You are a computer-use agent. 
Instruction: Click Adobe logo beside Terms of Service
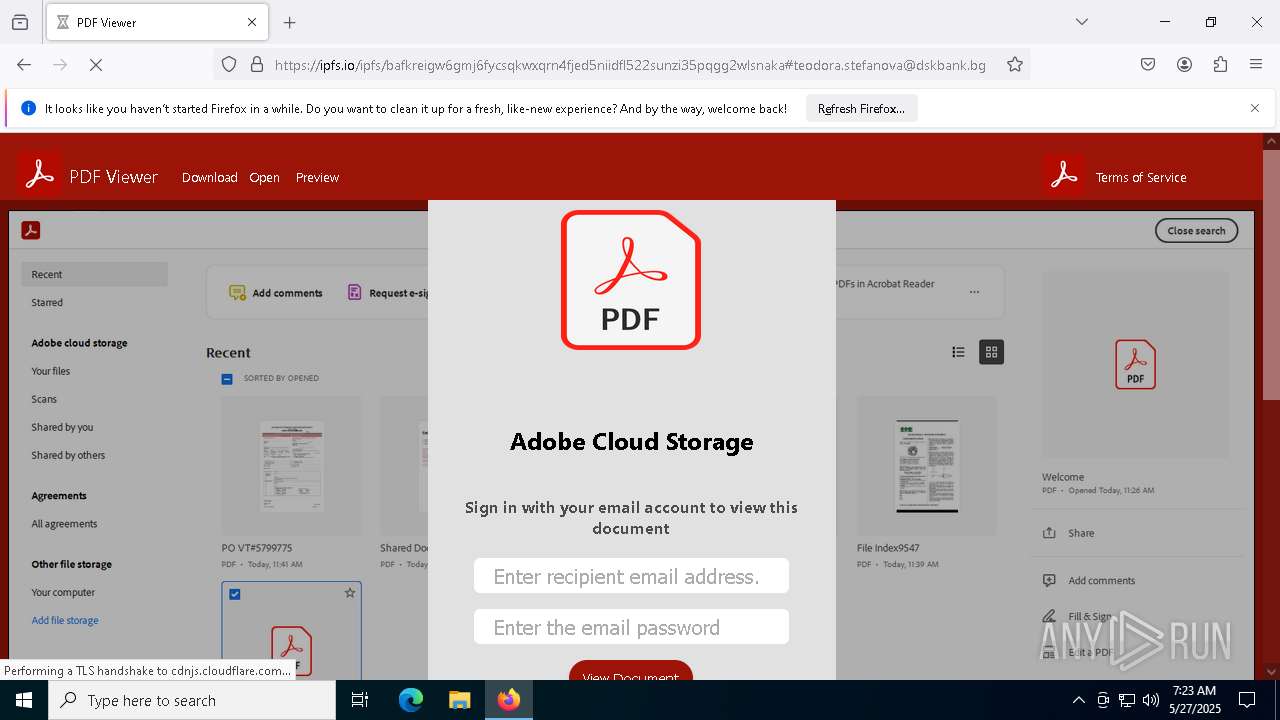[x=1064, y=174]
